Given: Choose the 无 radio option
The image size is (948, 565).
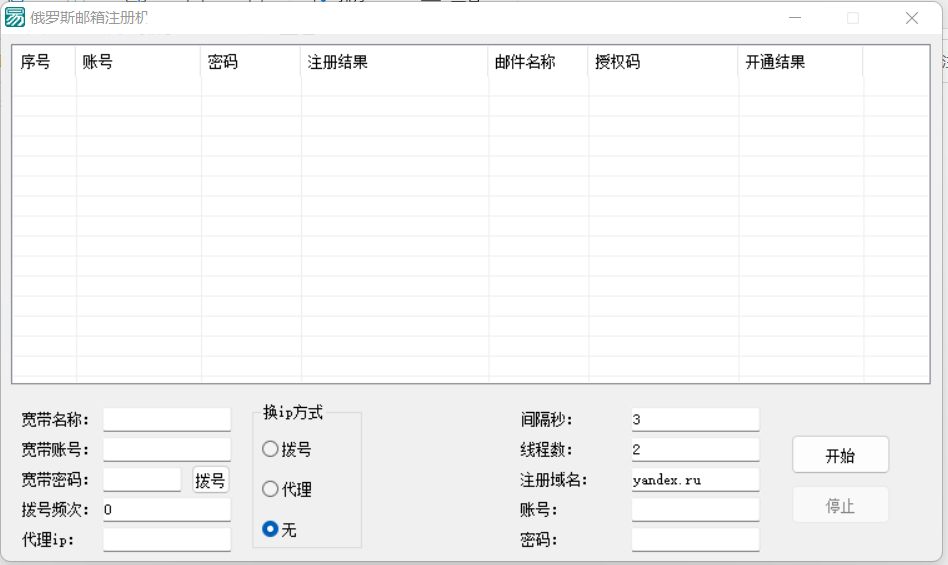Looking at the screenshot, I should (x=271, y=530).
